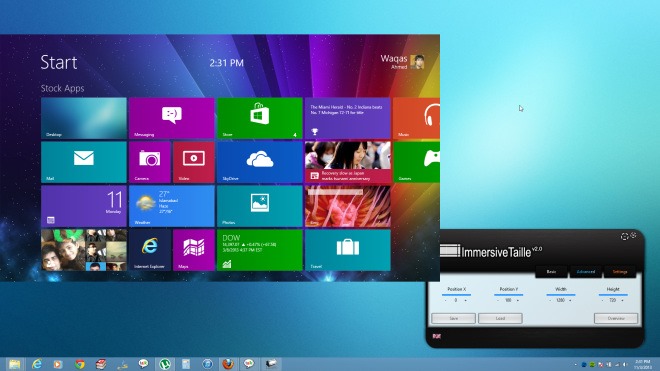Screen dimensions: 660x371
Task: Open the Maps tile
Action: (194, 250)
